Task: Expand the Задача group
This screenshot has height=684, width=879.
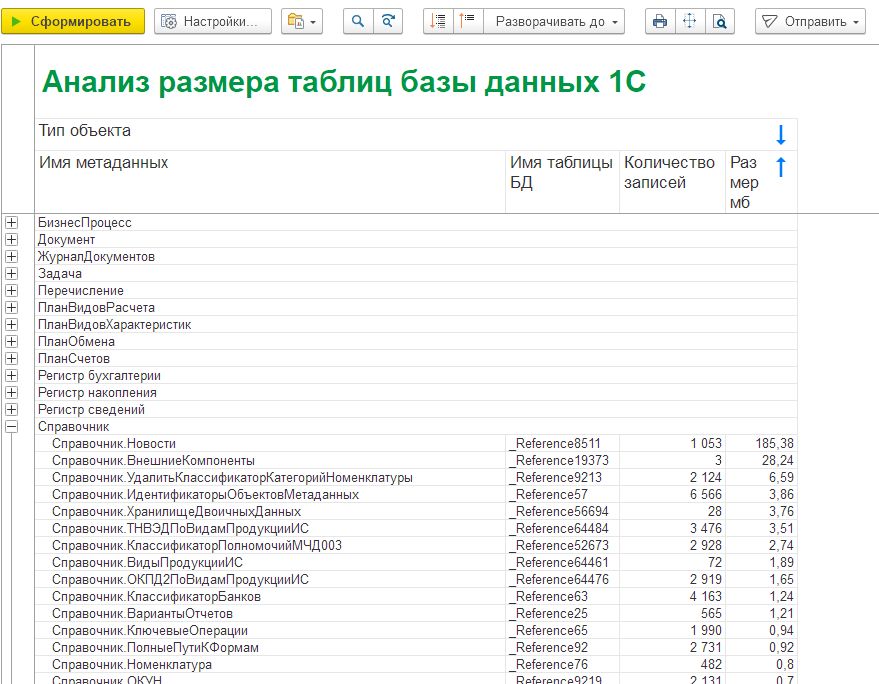Action: click(11, 274)
